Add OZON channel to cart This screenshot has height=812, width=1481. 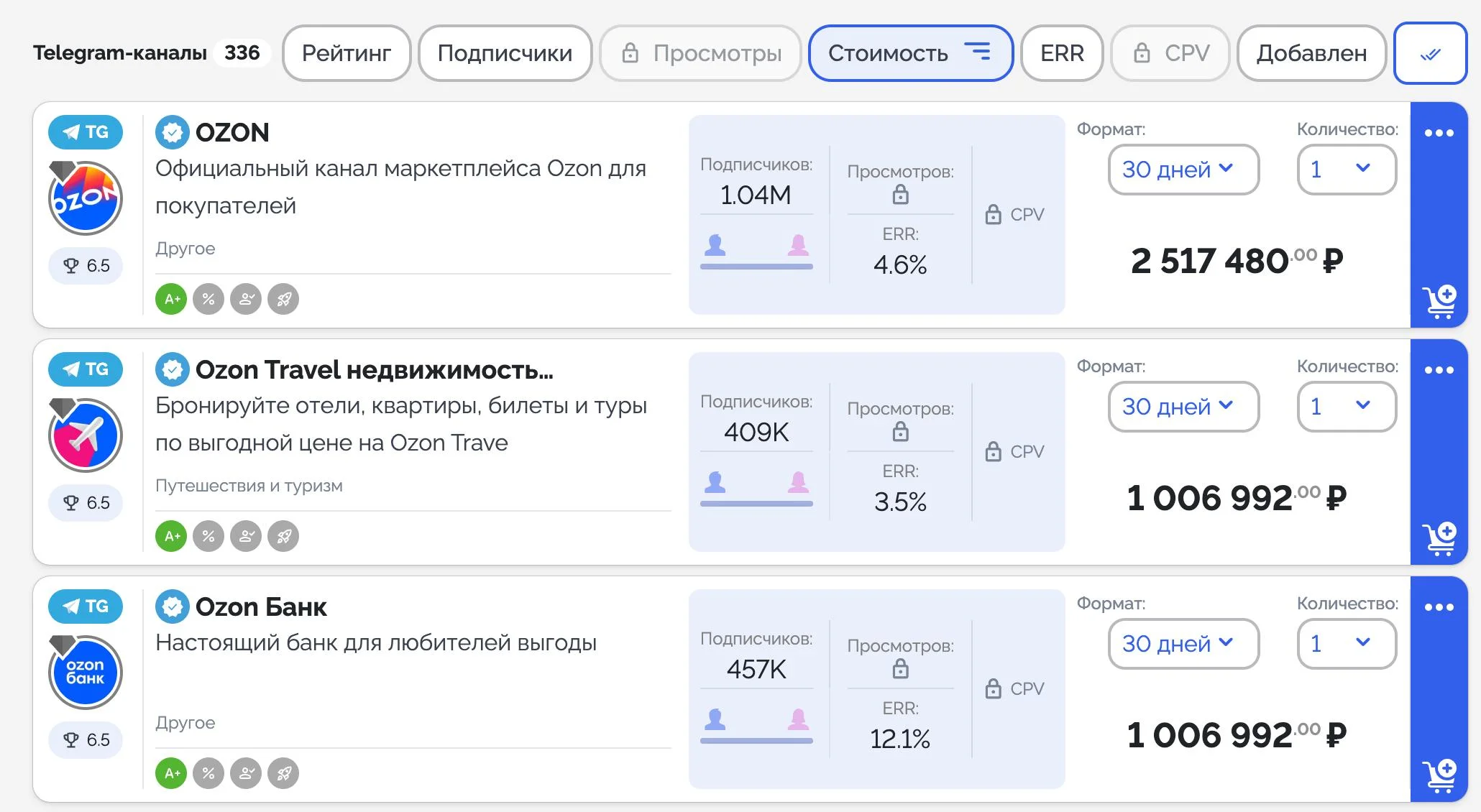point(1439,302)
